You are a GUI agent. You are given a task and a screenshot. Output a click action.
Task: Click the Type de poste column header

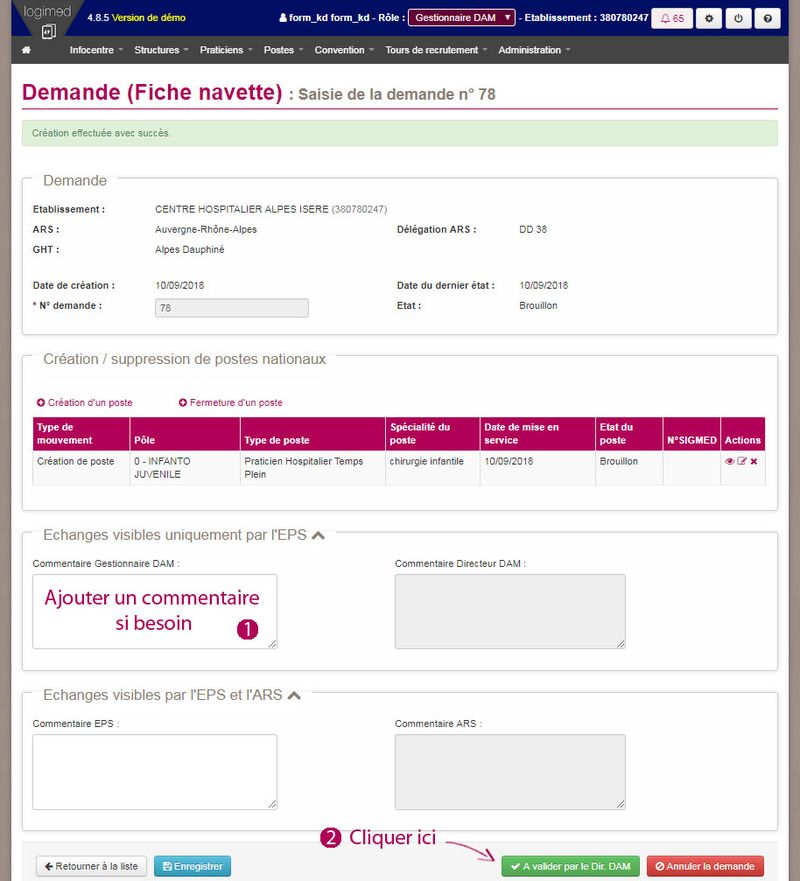pos(313,434)
